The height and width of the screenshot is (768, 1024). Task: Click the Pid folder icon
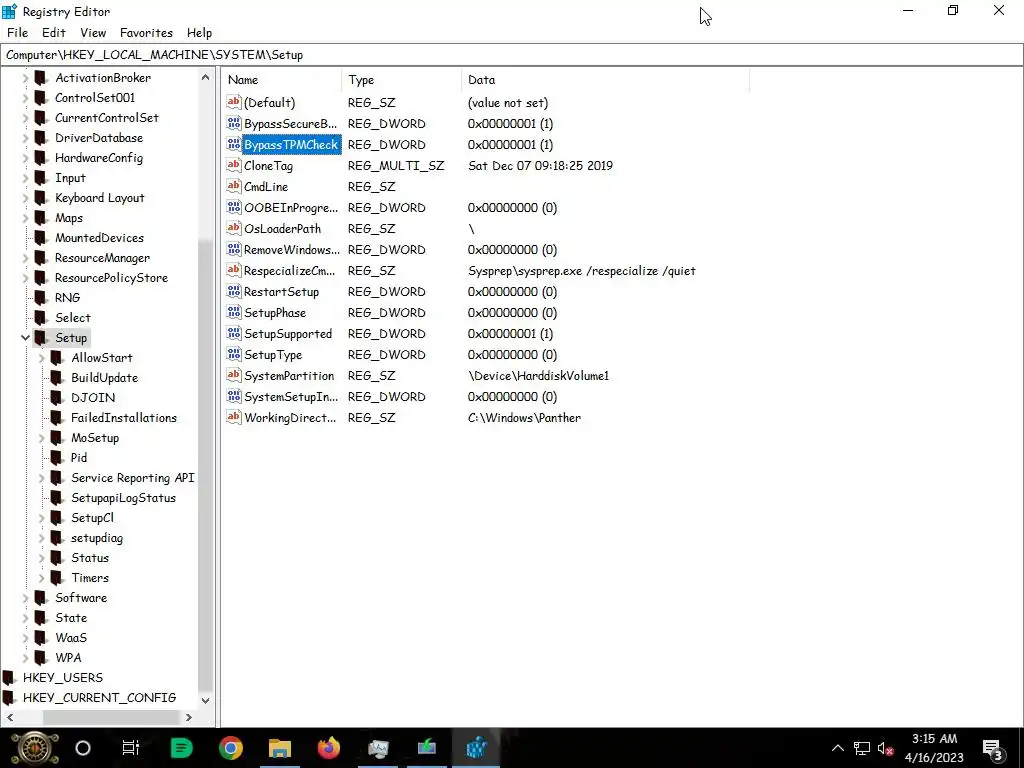tap(57, 458)
